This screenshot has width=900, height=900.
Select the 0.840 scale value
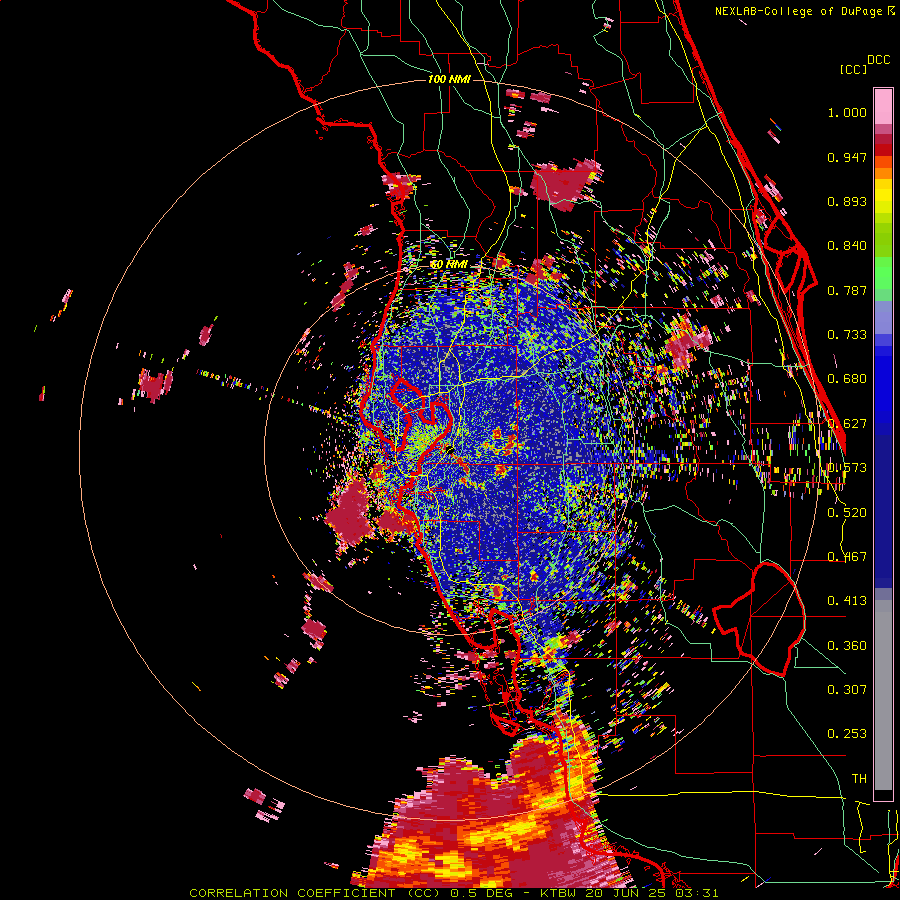[x=847, y=246]
